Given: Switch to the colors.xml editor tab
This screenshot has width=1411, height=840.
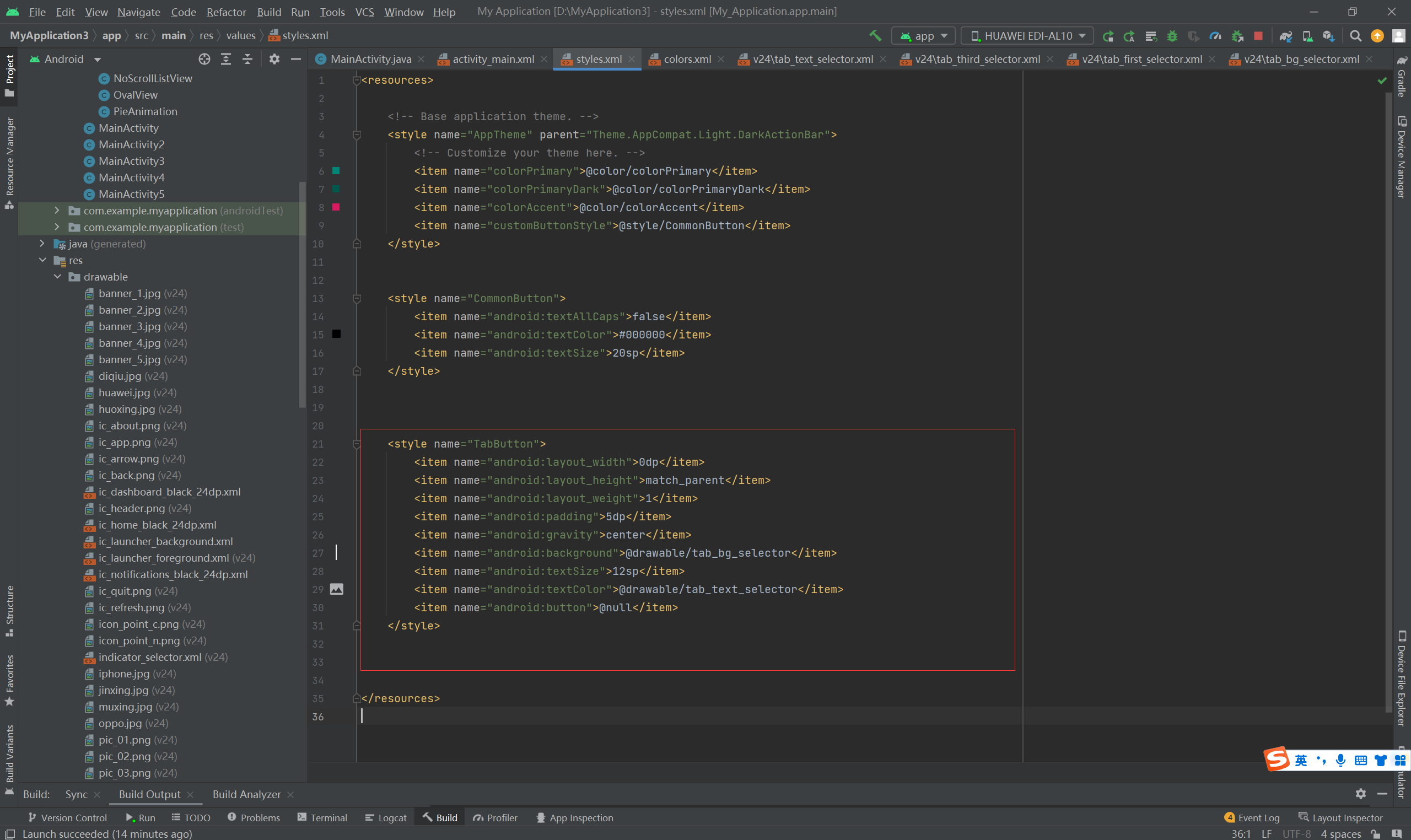Looking at the screenshot, I should [x=687, y=59].
